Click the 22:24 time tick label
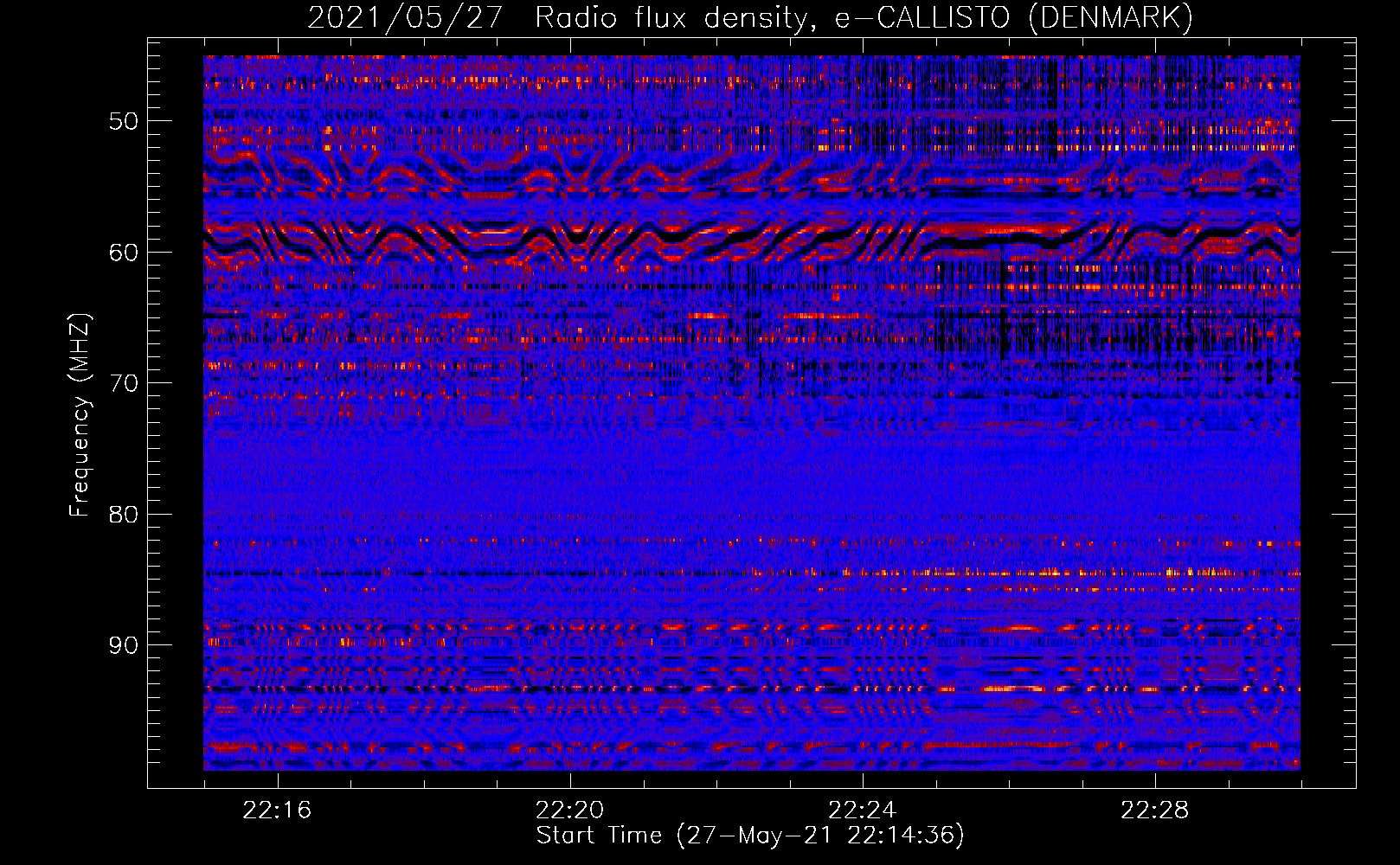 [x=862, y=811]
